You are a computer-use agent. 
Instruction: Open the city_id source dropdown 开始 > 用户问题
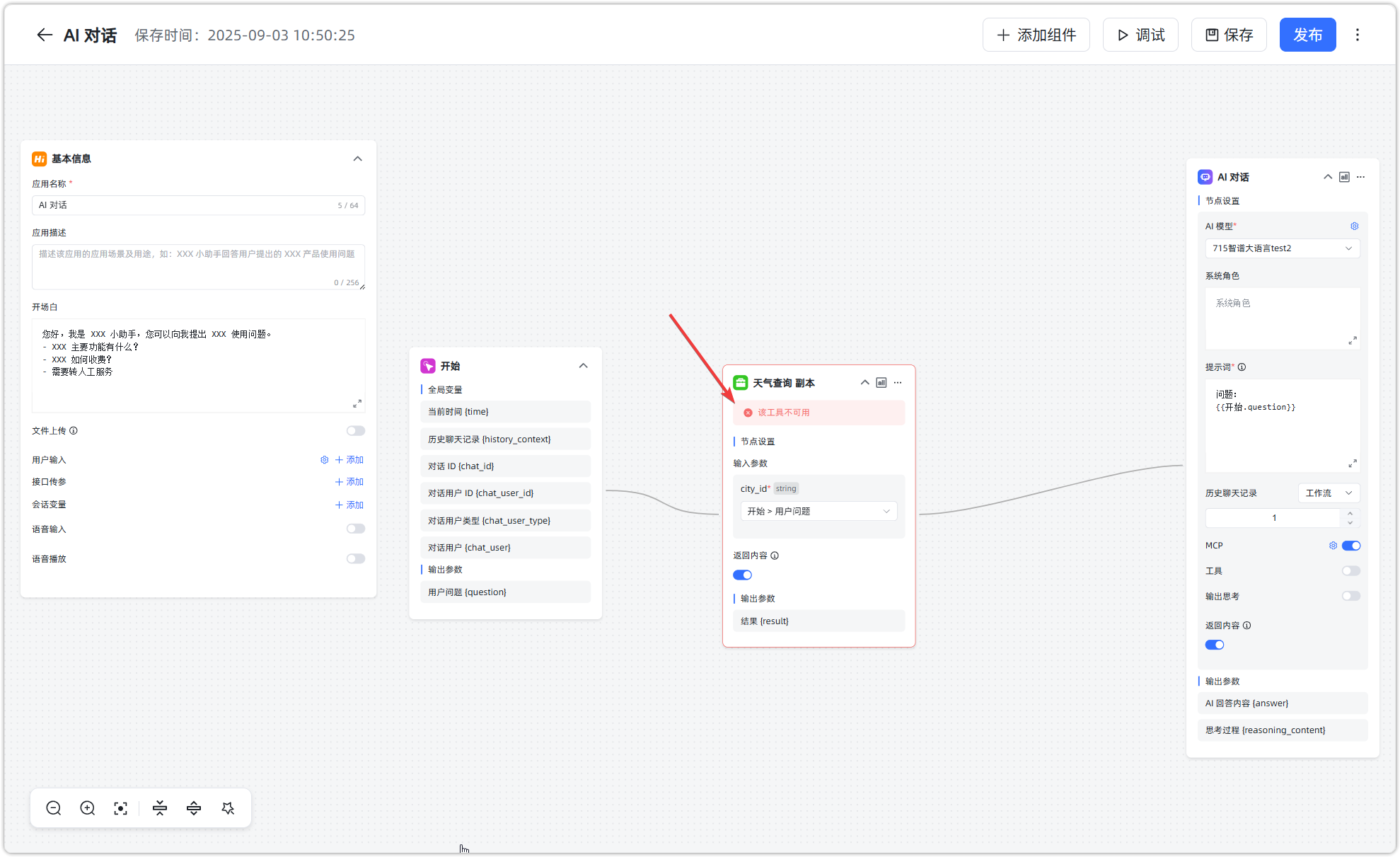[818, 511]
